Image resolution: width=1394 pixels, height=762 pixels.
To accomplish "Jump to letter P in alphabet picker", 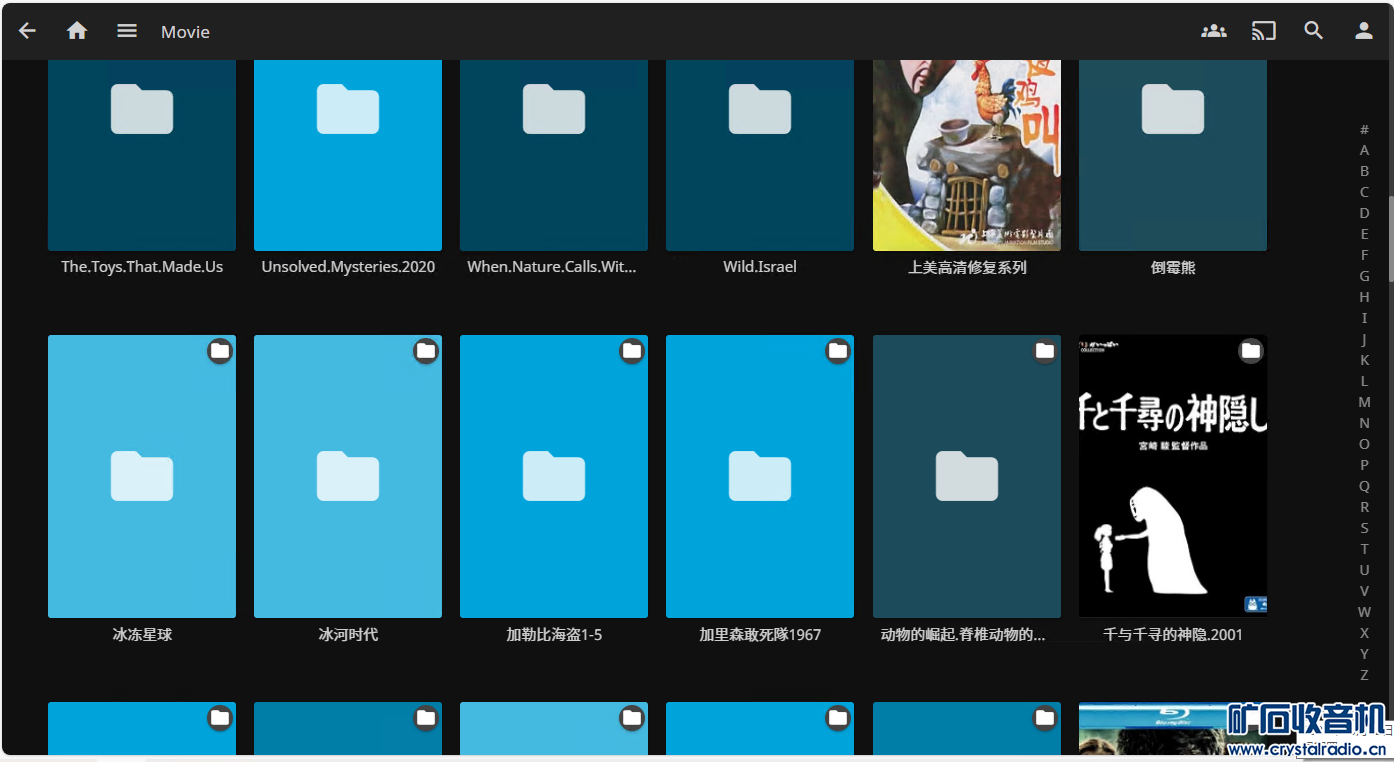I will [x=1364, y=465].
